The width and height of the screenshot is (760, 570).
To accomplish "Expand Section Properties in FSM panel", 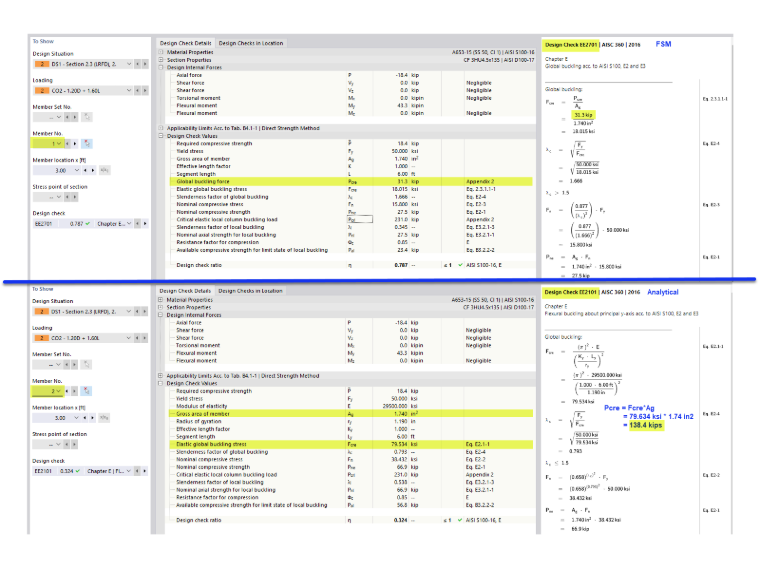I will pyautogui.click(x=161, y=60).
